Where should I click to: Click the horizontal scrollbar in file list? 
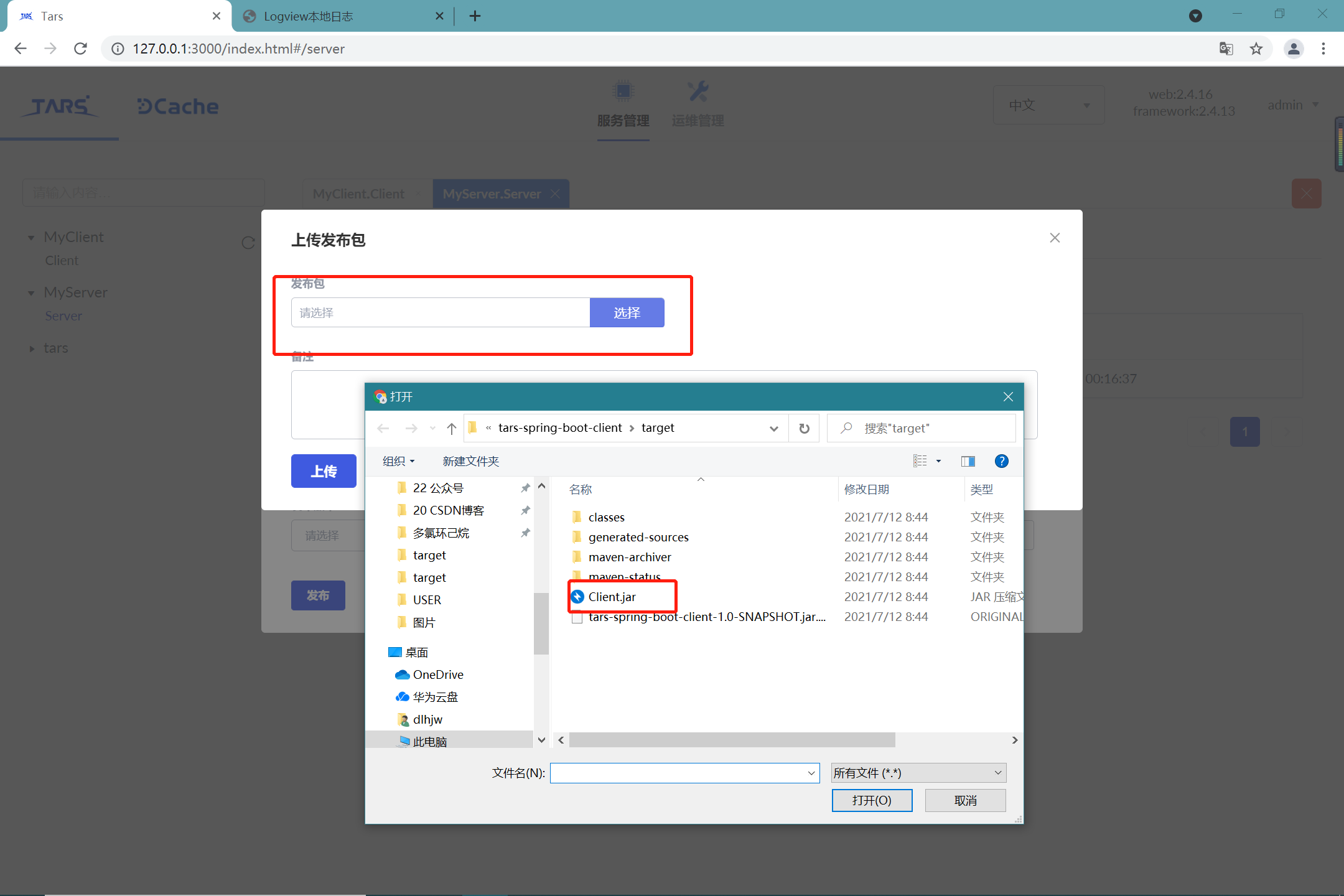[x=732, y=740]
